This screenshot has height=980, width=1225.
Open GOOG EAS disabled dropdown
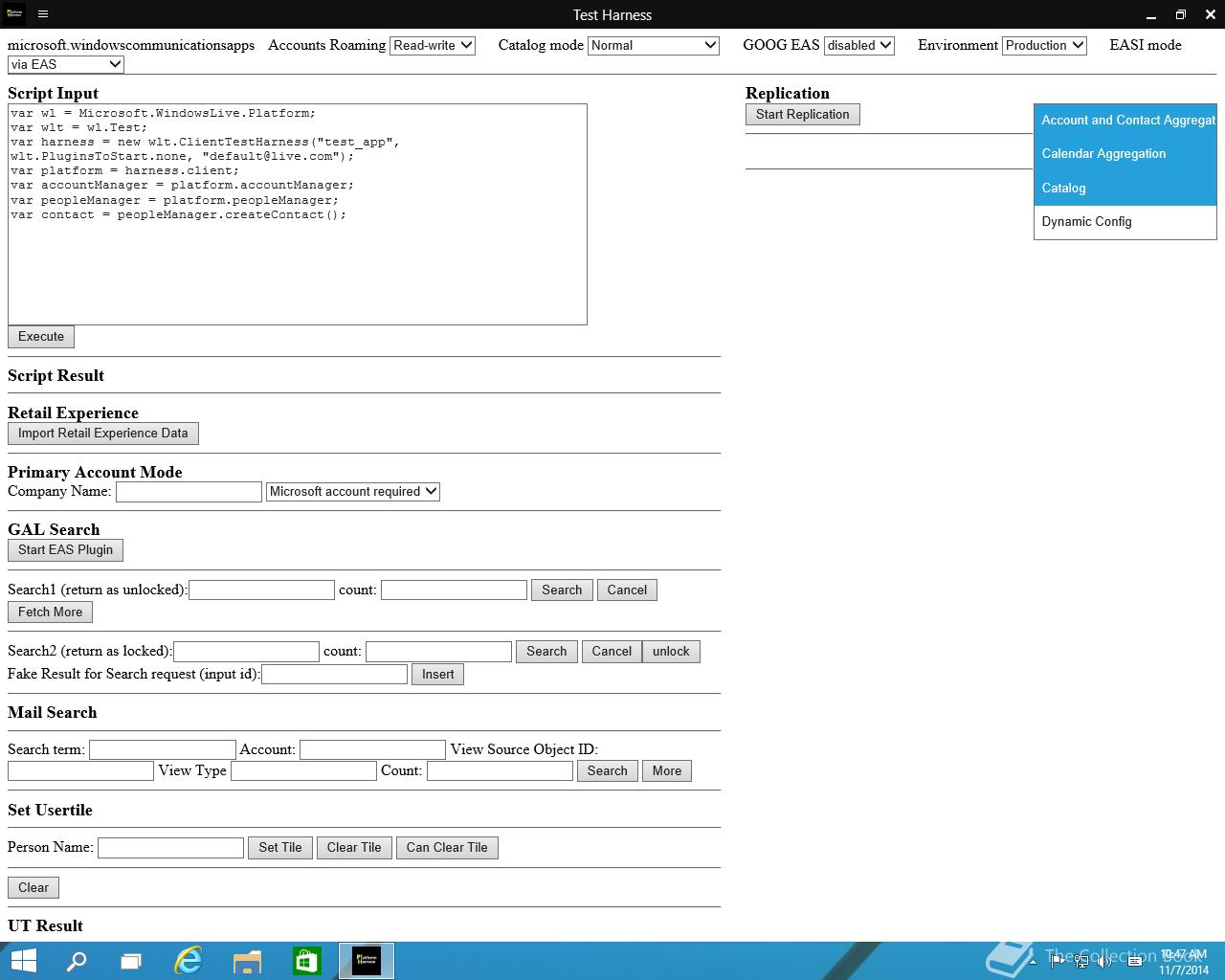click(859, 45)
